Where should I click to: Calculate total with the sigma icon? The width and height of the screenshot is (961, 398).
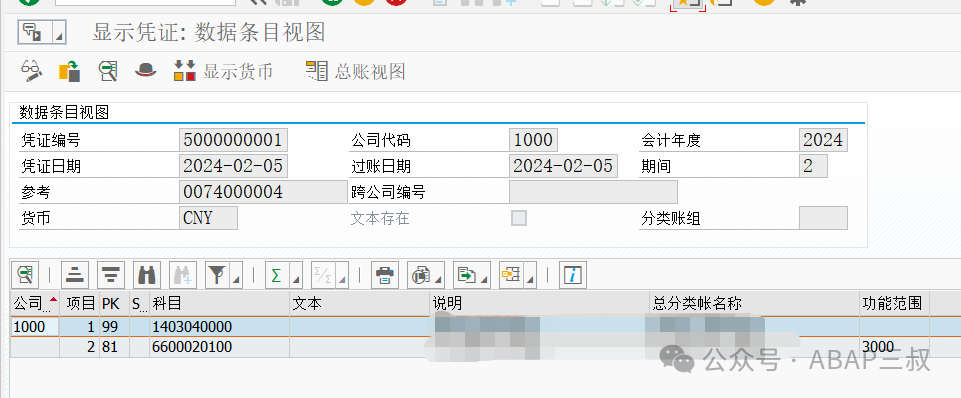[276, 275]
